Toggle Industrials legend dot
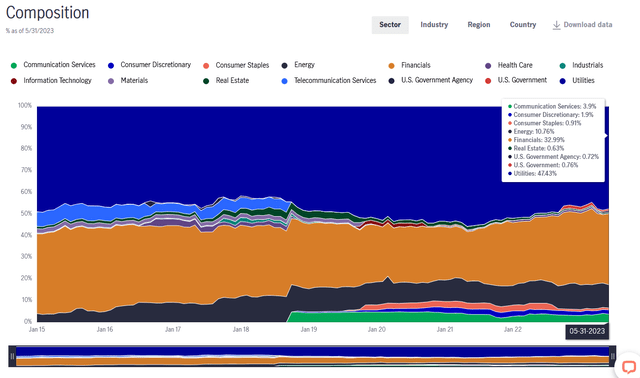The width and height of the screenshot is (640, 378). 562,65
